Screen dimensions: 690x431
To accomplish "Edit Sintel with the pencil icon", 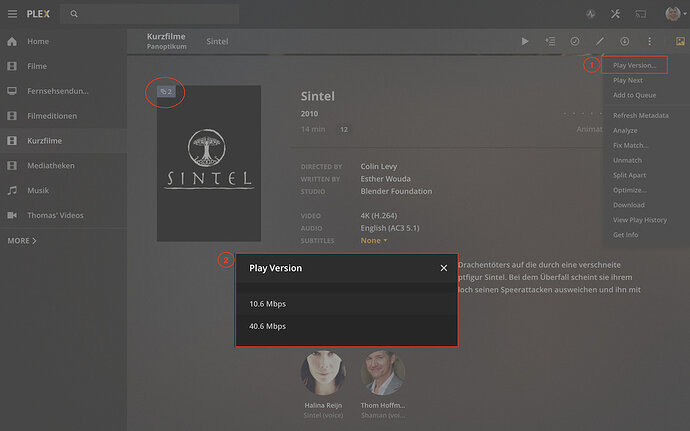I will [x=600, y=41].
